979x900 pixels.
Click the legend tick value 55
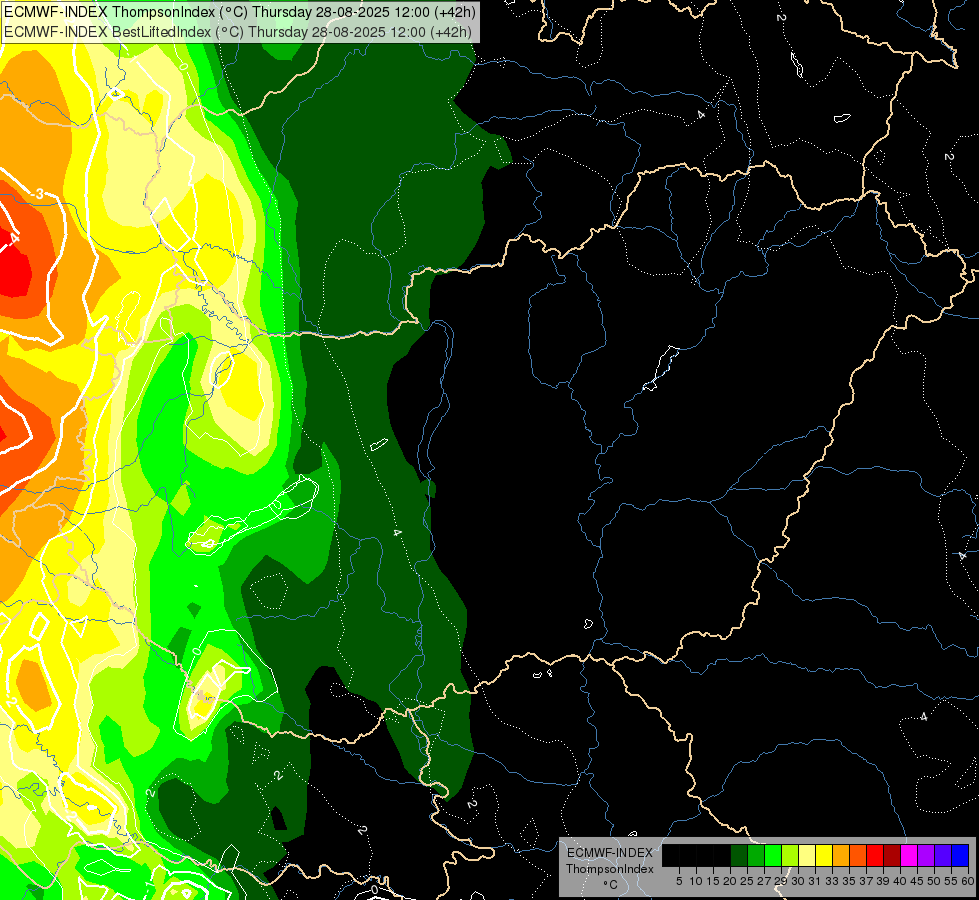point(952,881)
